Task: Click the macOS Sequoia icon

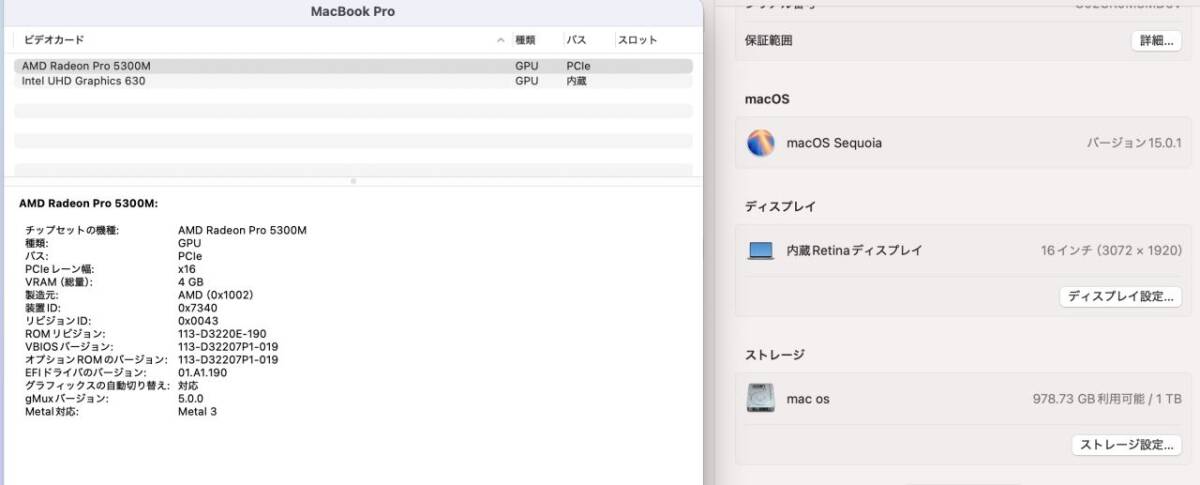Action: (761, 143)
